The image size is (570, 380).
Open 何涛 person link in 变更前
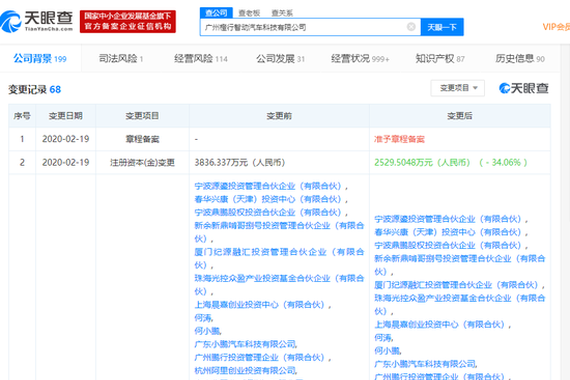tap(203, 318)
